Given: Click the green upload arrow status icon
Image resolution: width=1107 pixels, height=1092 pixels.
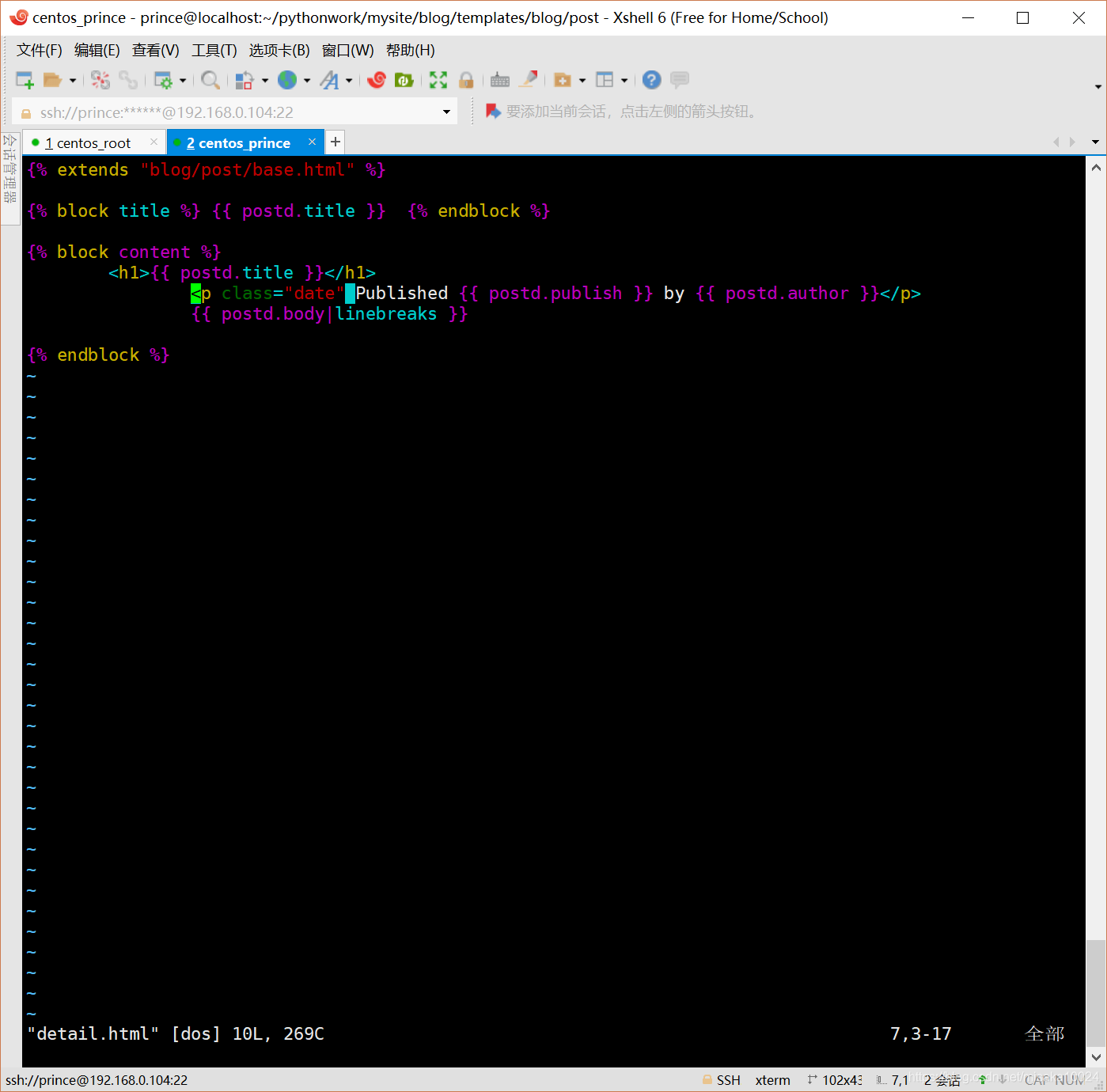Looking at the screenshot, I should 982,1079.
